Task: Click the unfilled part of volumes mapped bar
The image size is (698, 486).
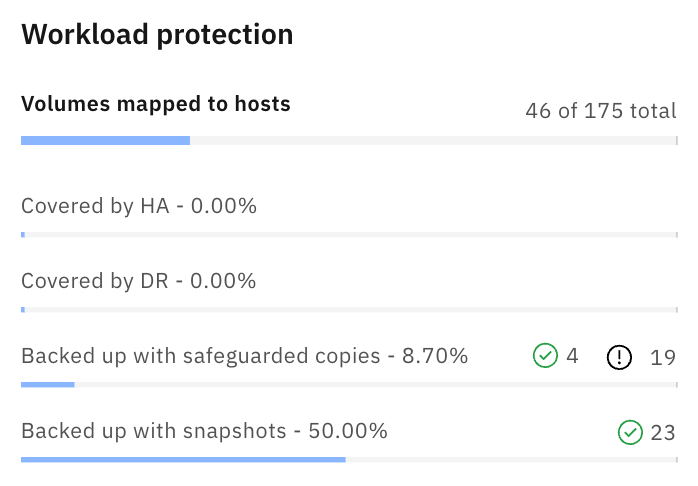Action: click(434, 141)
